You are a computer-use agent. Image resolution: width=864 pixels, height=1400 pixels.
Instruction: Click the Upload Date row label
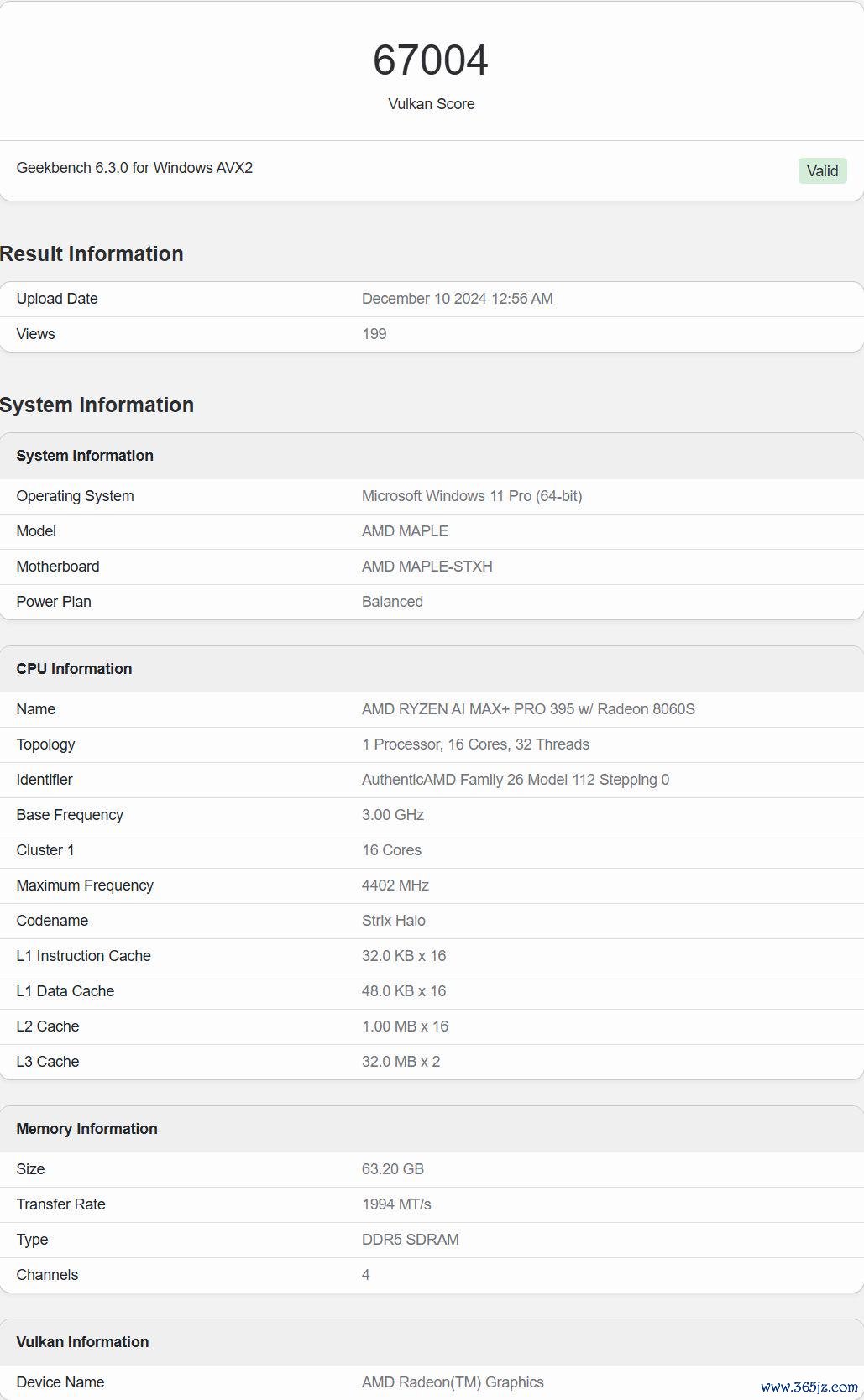[x=57, y=299]
